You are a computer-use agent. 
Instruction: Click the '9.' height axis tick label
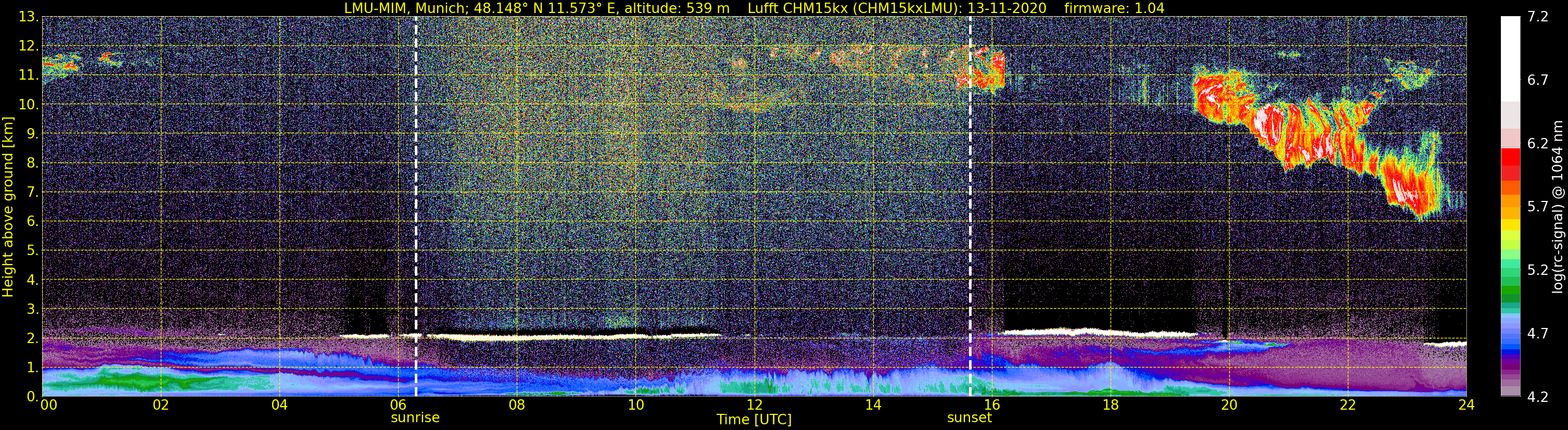coord(32,133)
